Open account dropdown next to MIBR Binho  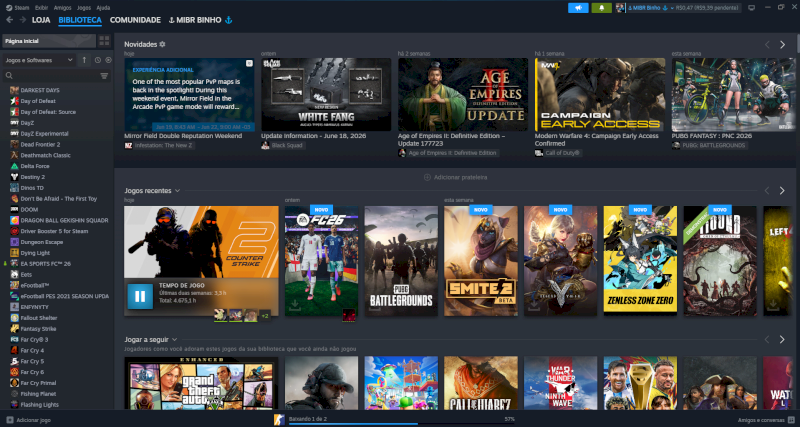point(672,8)
